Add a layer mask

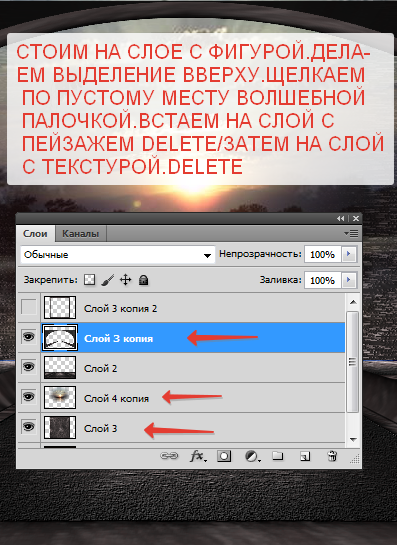224,456
